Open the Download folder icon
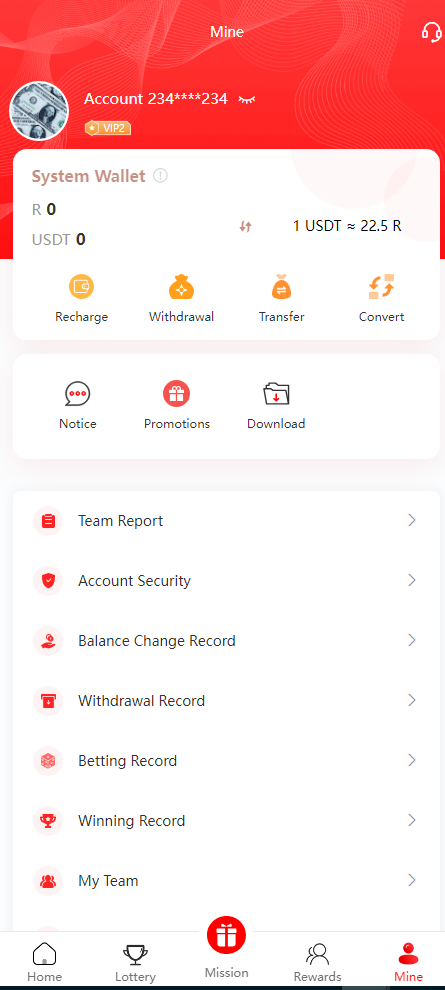 point(276,395)
